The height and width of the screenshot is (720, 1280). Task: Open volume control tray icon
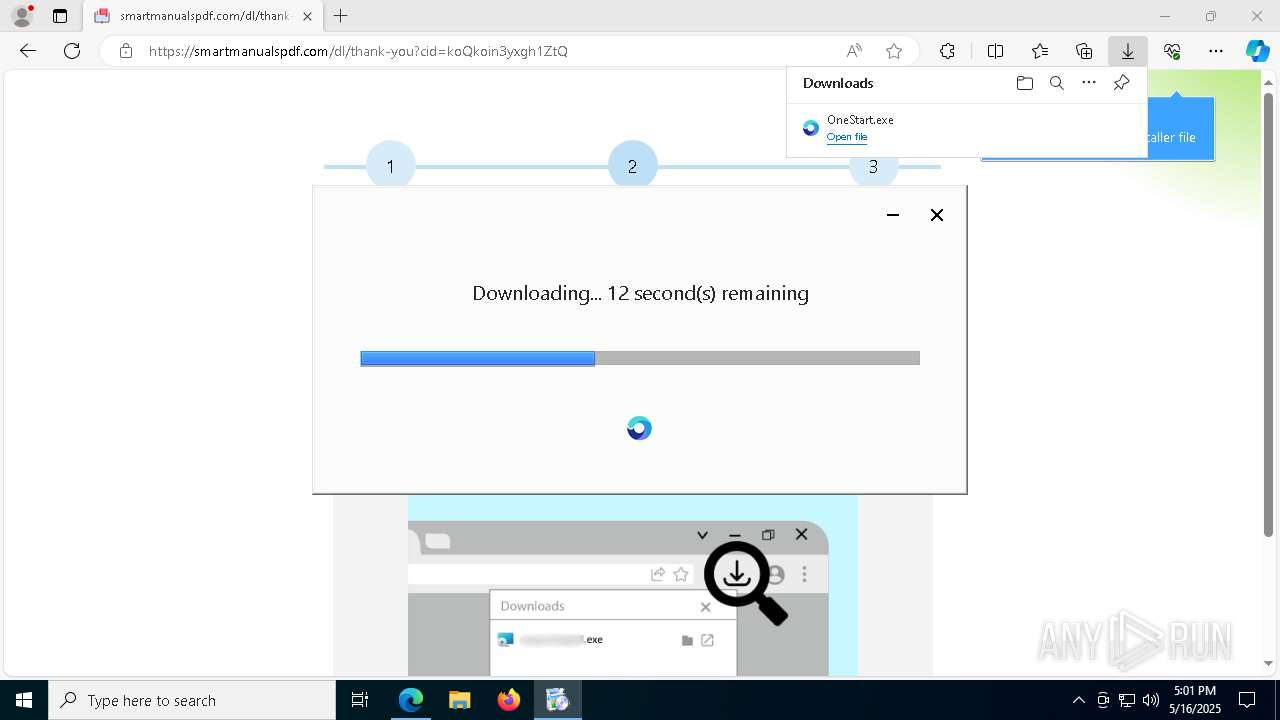pos(1151,700)
